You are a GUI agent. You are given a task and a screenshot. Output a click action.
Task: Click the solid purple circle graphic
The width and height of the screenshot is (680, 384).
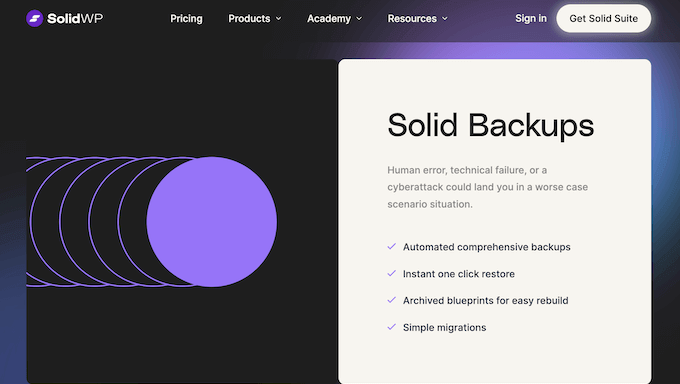coord(212,222)
